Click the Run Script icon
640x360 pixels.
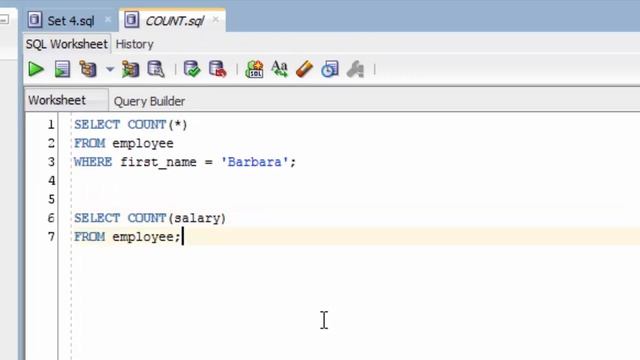pos(62,69)
